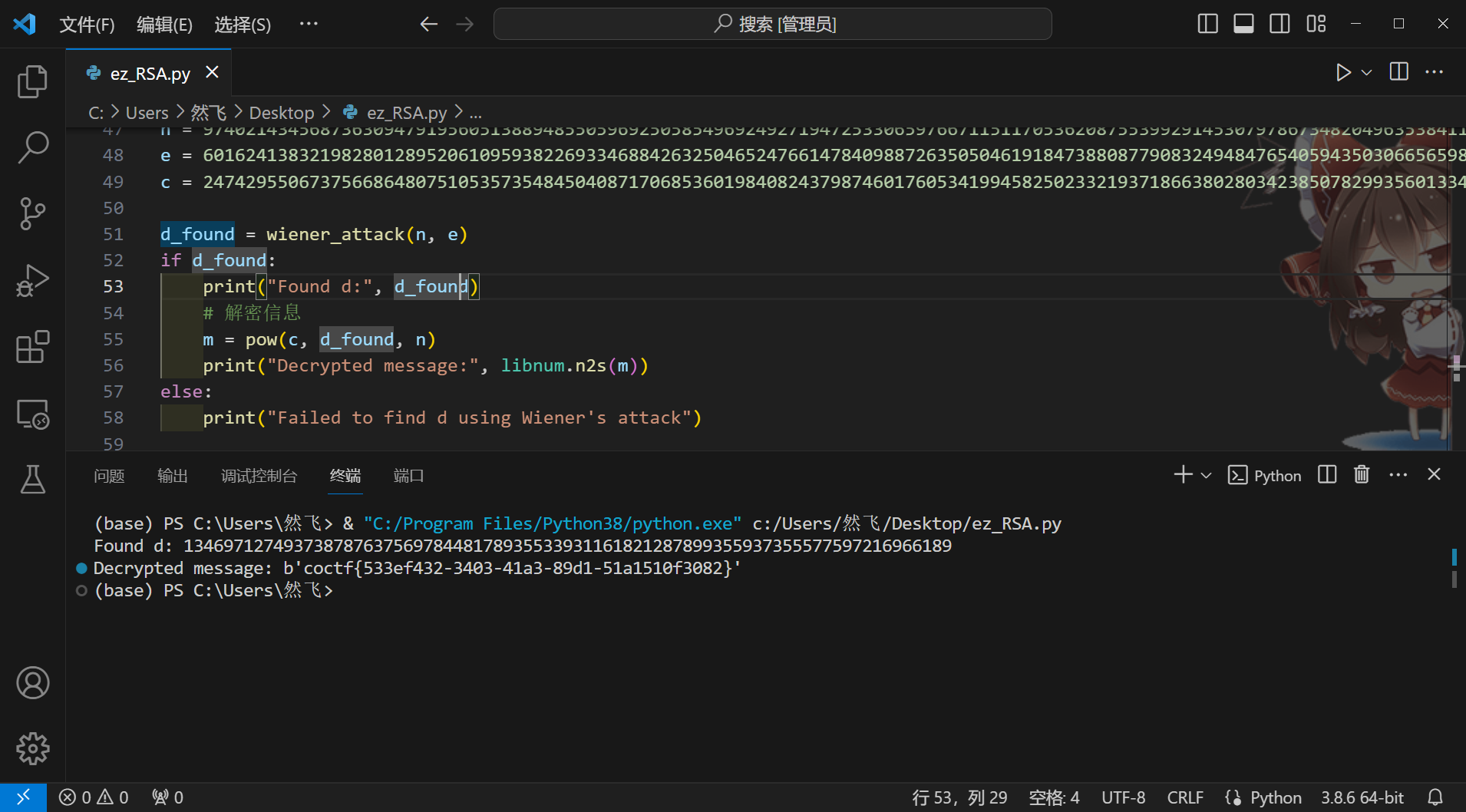This screenshot has width=1466, height=812.
Task: Split the terminal pane
Action: click(x=1327, y=474)
